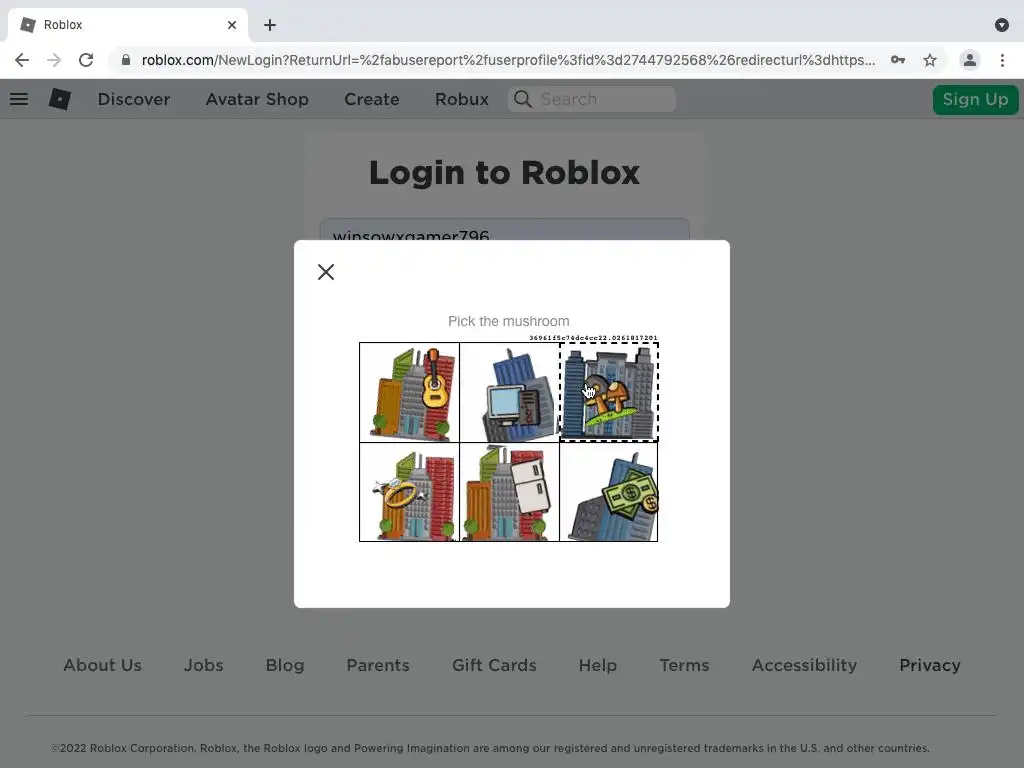Close the Roblox browser tab
The width and height of the screenshot is (1024, 768).
pyautogui.click(x=232, y=25)
